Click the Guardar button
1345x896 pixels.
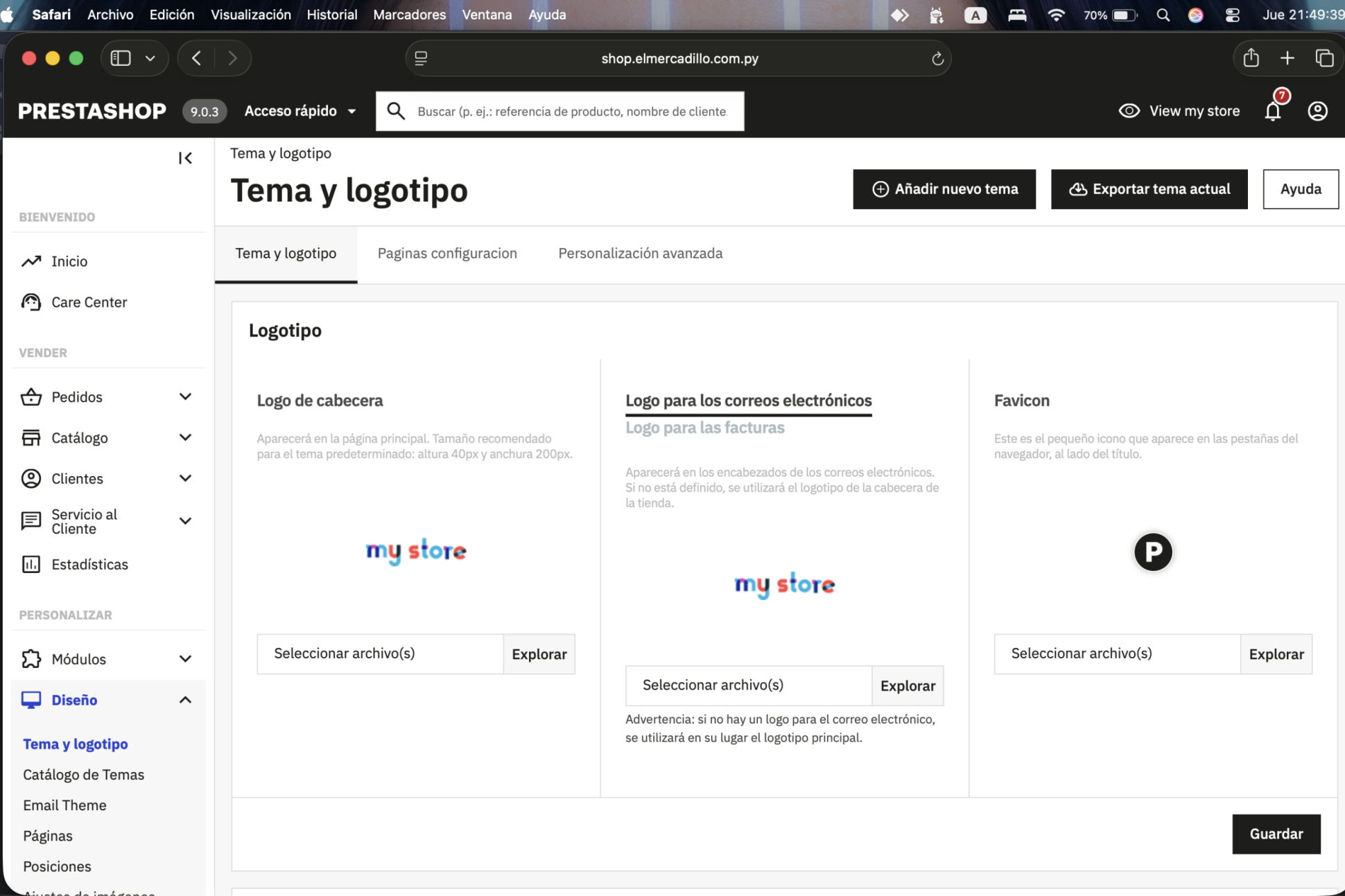pyautogui.click(x=1276, y=834)
